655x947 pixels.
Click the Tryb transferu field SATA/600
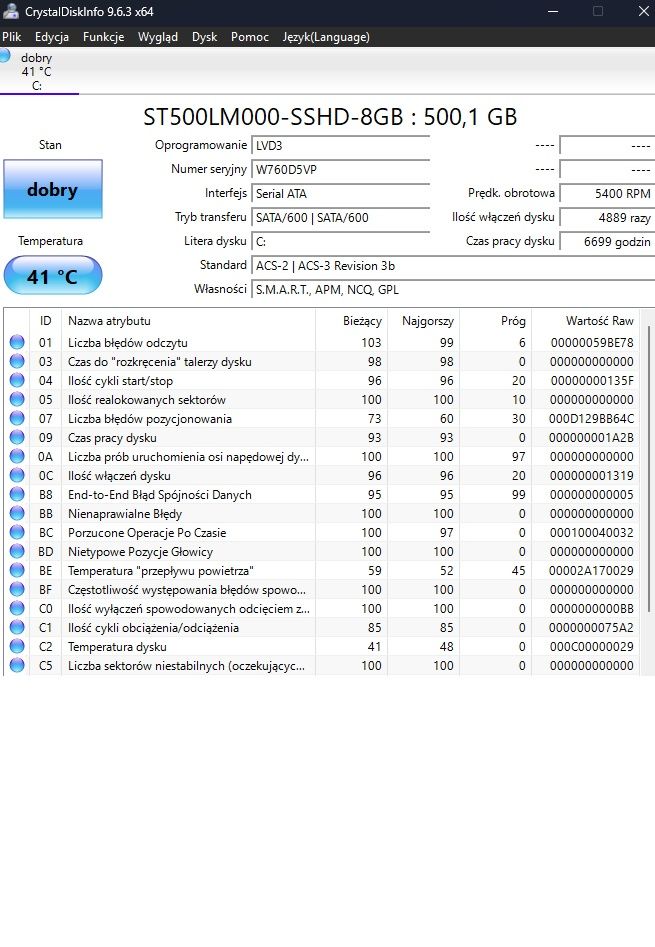coord(340,217)
